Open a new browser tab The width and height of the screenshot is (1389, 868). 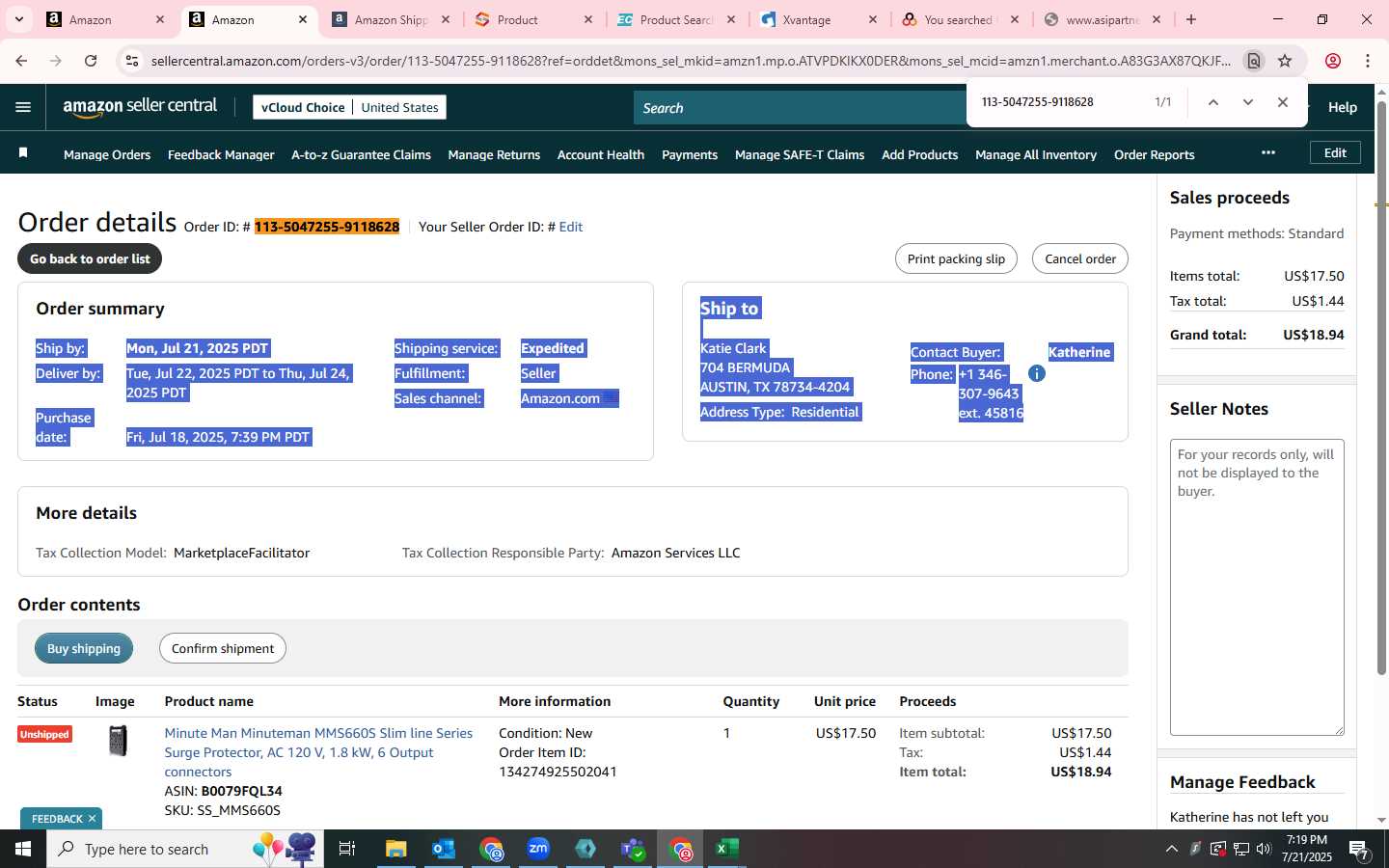click(x=1191, y=19)
